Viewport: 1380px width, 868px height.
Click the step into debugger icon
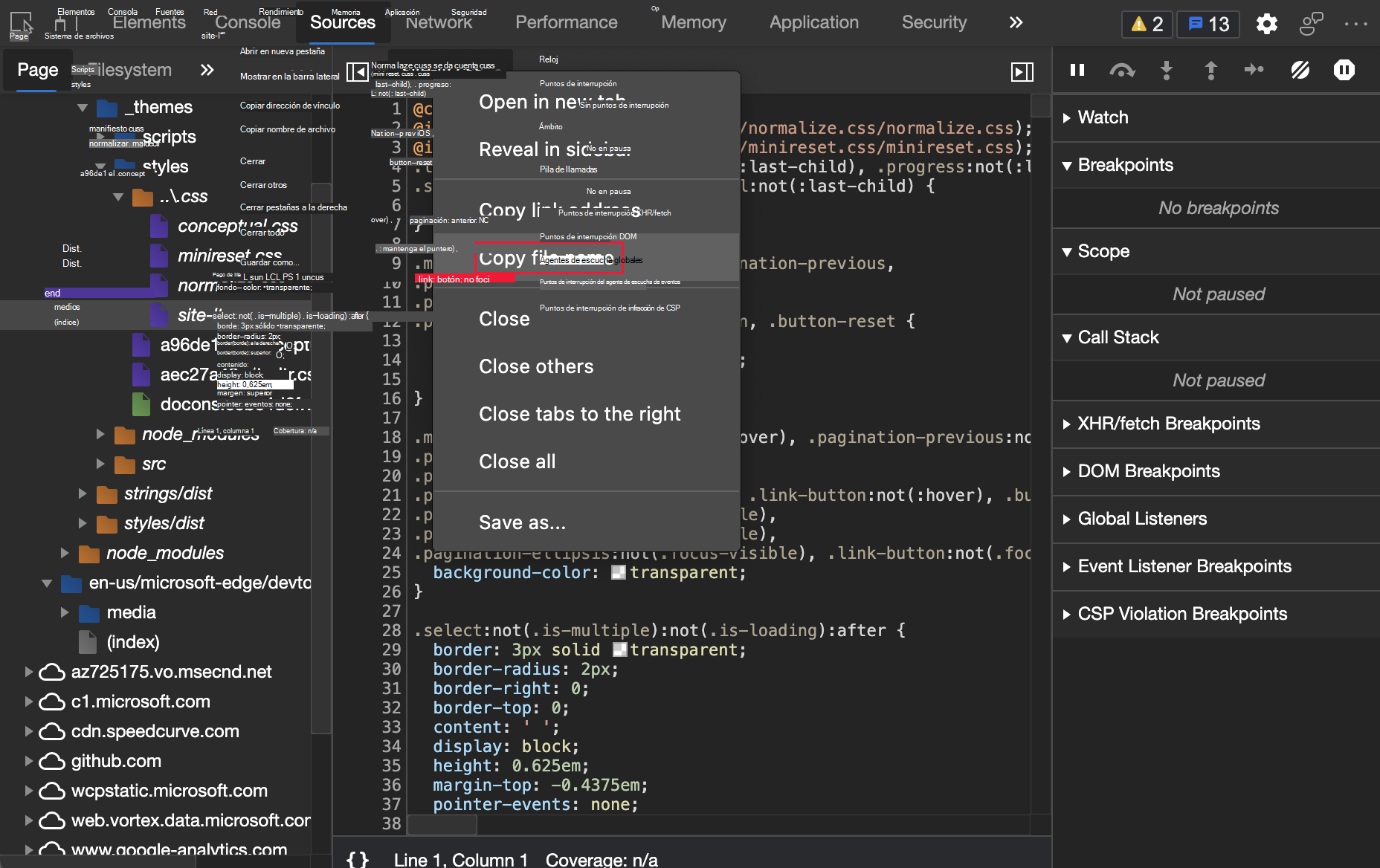pos(1166,70)
